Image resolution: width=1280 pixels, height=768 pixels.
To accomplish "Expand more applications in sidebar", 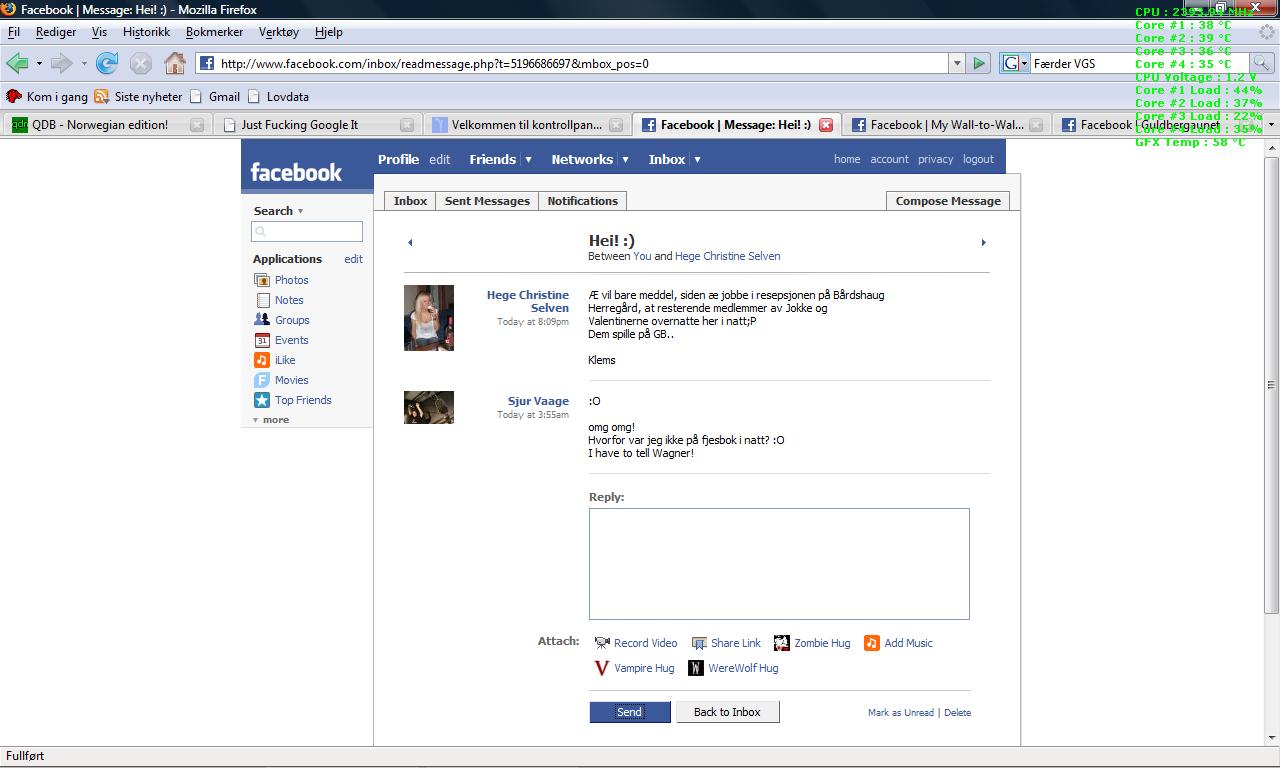I will [271, 420].
